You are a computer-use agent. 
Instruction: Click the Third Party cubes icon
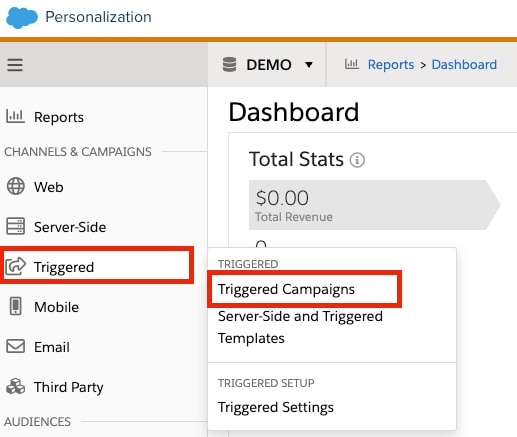pyautogui.click(x=16, y=386)
